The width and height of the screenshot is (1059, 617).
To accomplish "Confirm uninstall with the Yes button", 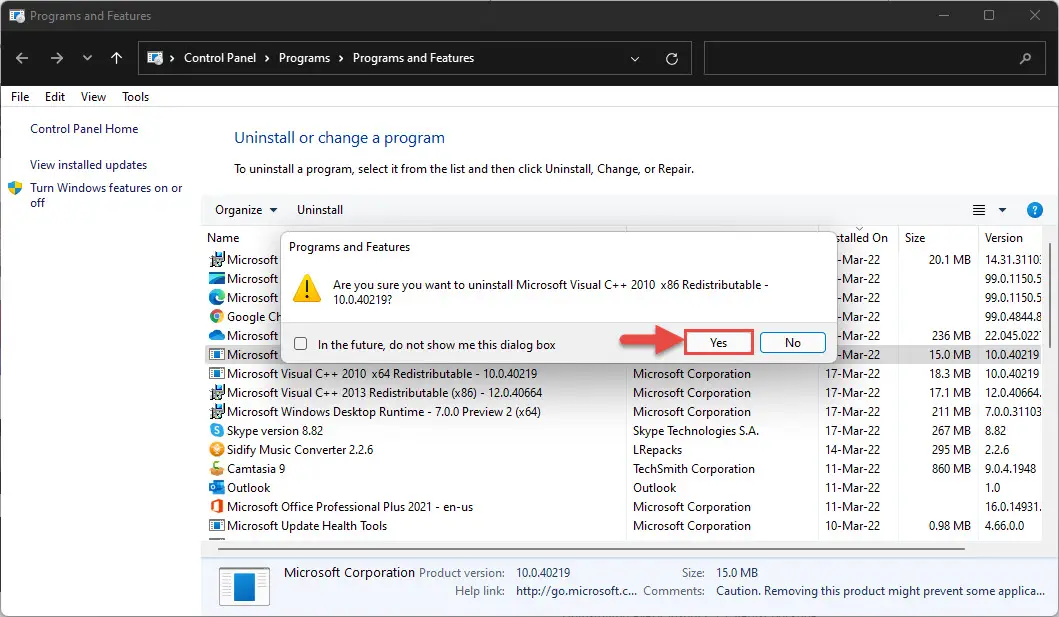I will click(718, 342).
